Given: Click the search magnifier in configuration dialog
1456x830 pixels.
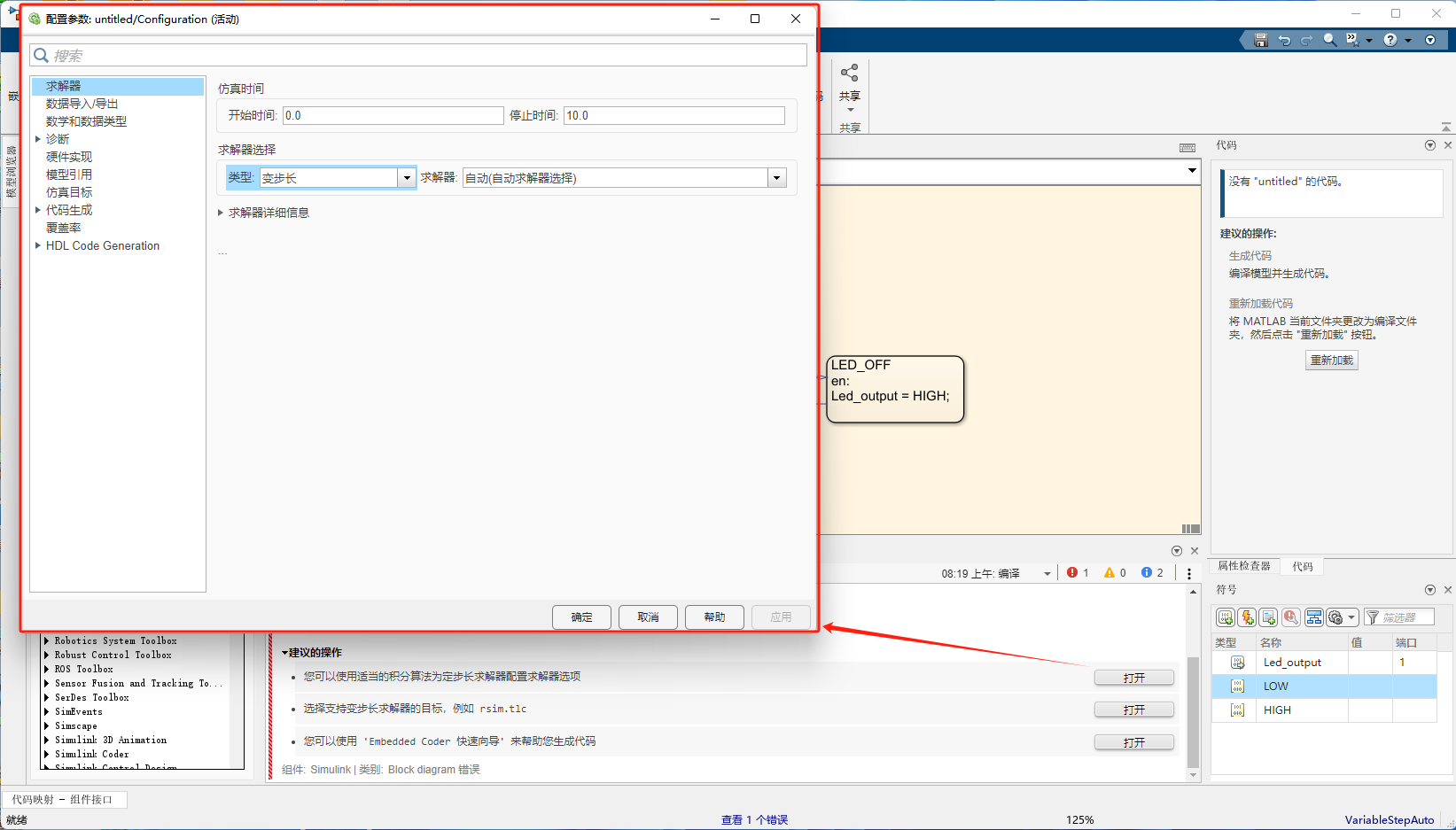Looking at the screenshot, I should [x=41, y=56].
